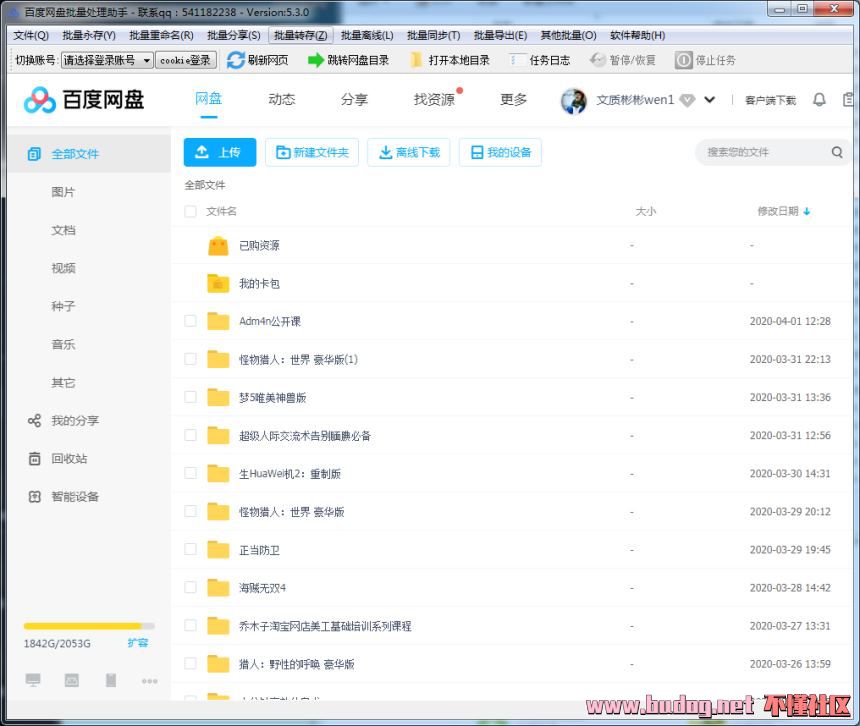Open the 批量转存(Z) menu
The image size is (860, 726).
301,36
